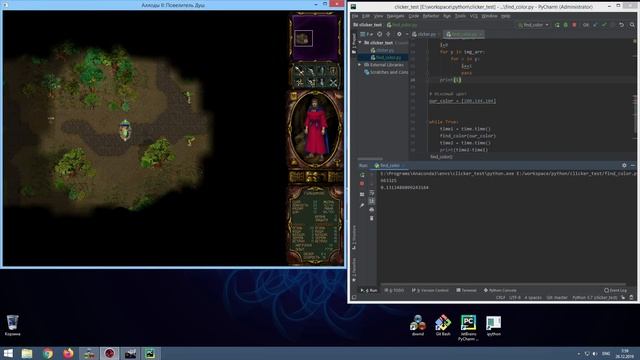
Task: Toggle scroll to end in Run console
Action: 371,201
